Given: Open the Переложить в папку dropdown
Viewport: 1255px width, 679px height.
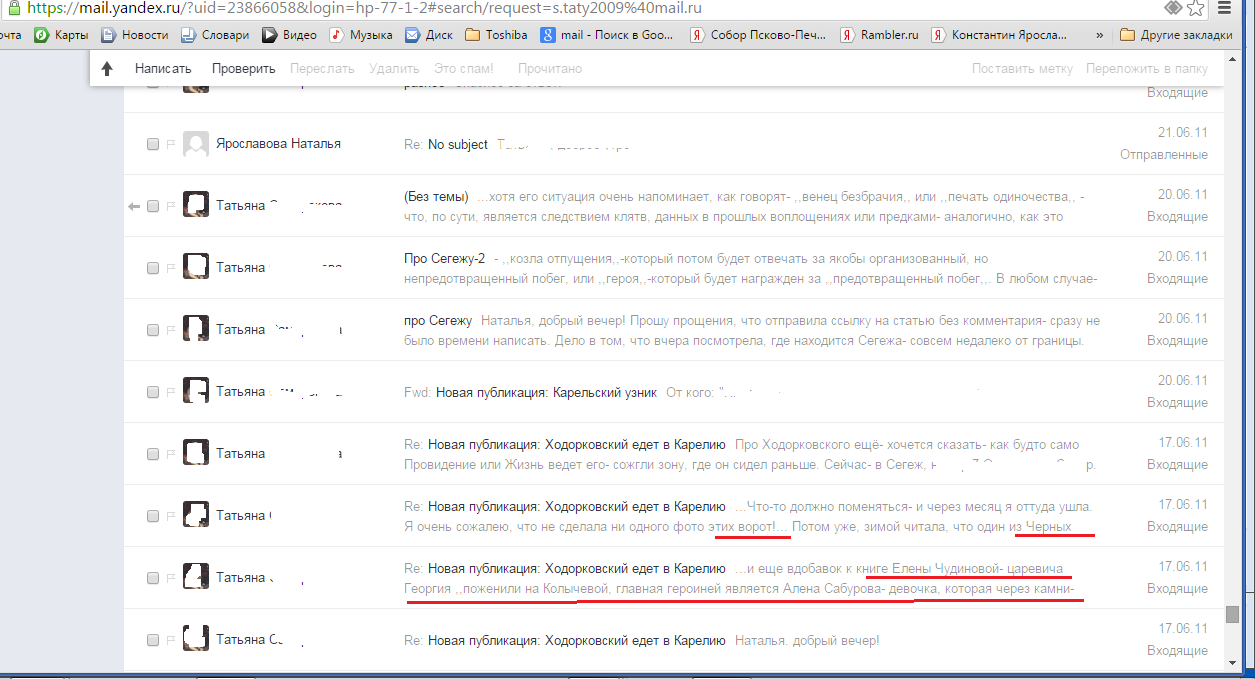Looking at the screenshot, I should click(x=1147, y=69).
